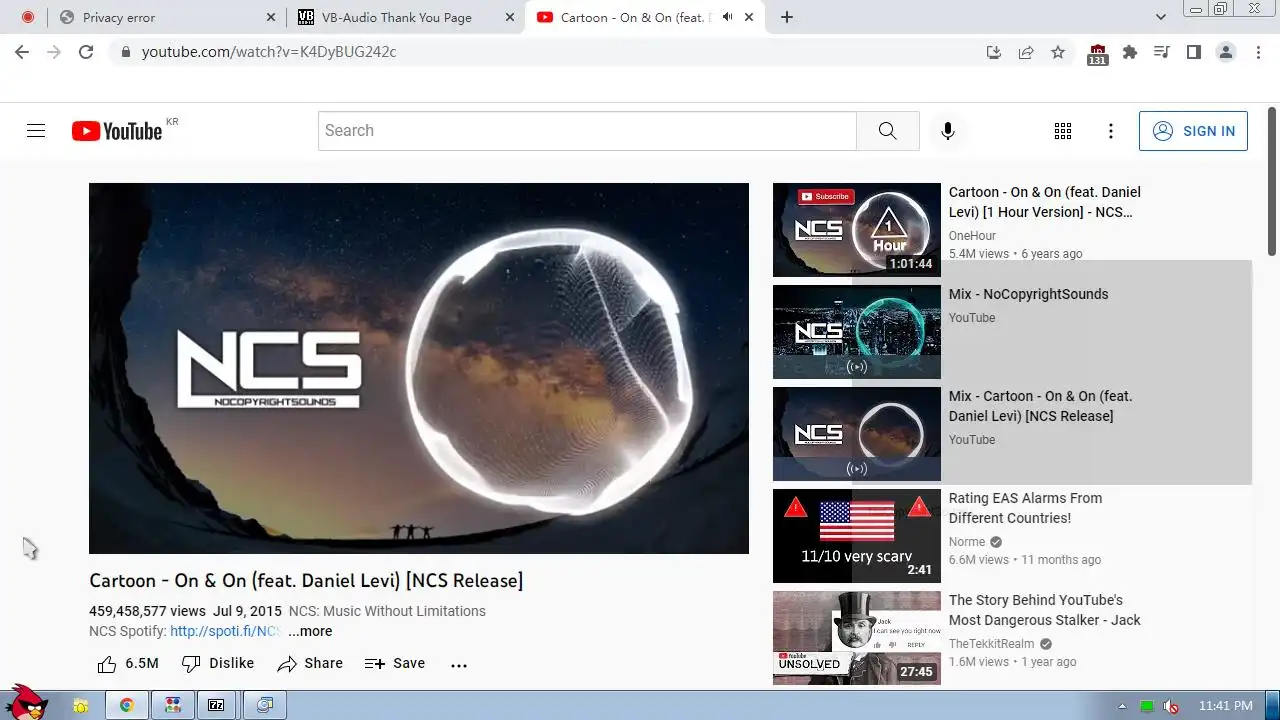This screenshot has height=720, width=1280.
Task: Open the 1 Hour Version thumbnail
Action: click(x=857, y=230)
